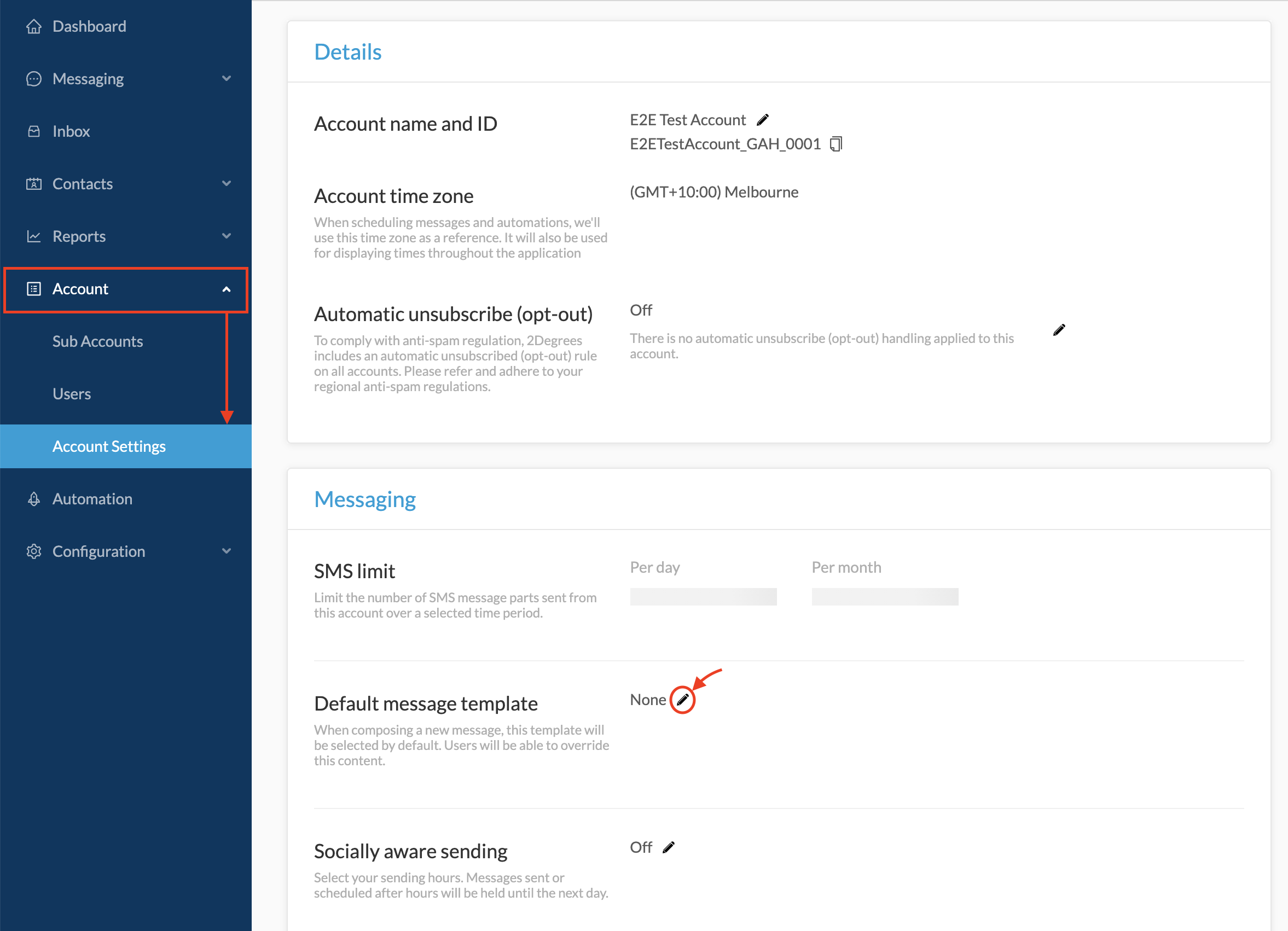Screen dimensions: 1288x931
Task: Edit socially aware sending setting
Action: click(669, 847)
